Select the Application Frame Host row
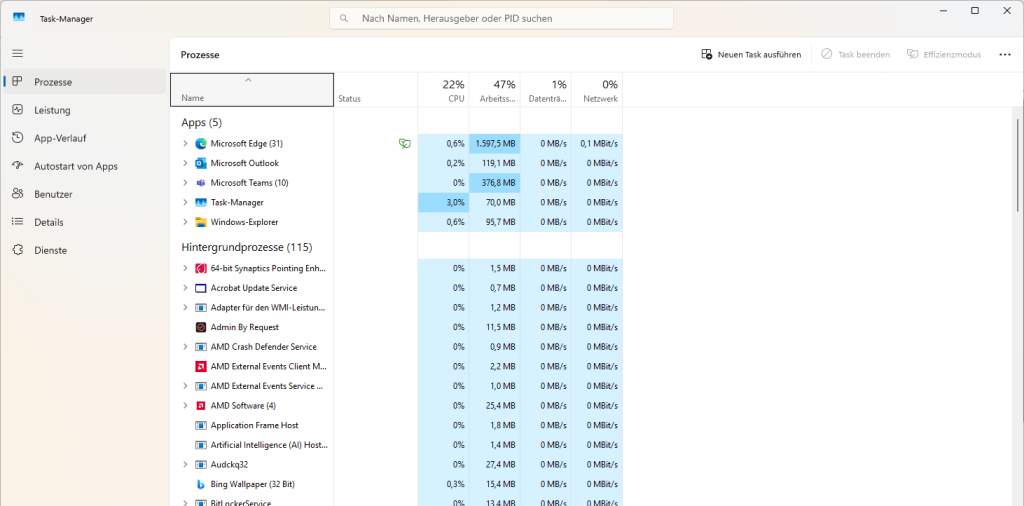The width and height of the screenshot is (1024, 506). click(x=396, y=426)
